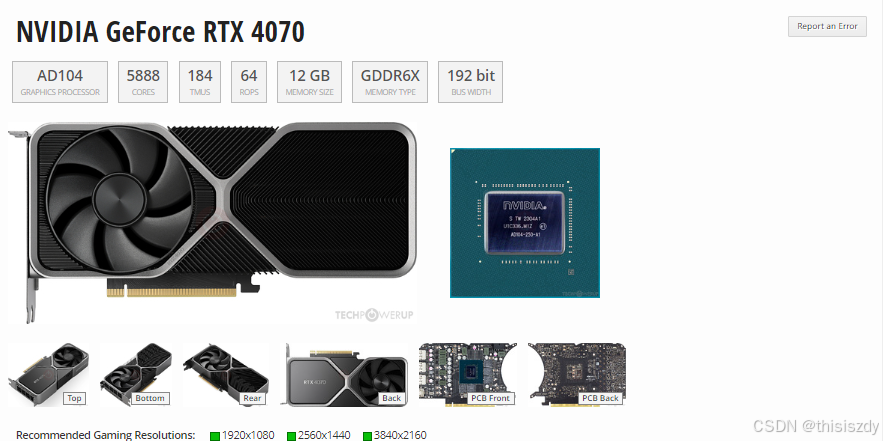Click the 64 ROPs spec box

pos(249,82)
